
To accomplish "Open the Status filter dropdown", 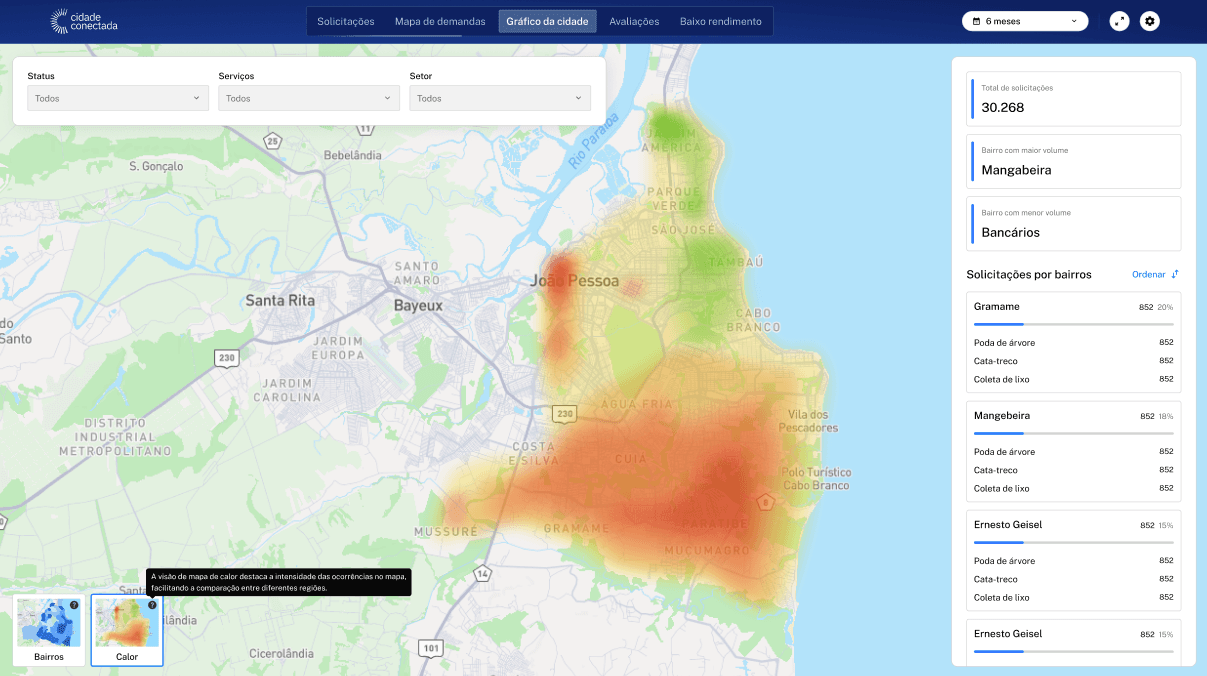I will point(118,98).
